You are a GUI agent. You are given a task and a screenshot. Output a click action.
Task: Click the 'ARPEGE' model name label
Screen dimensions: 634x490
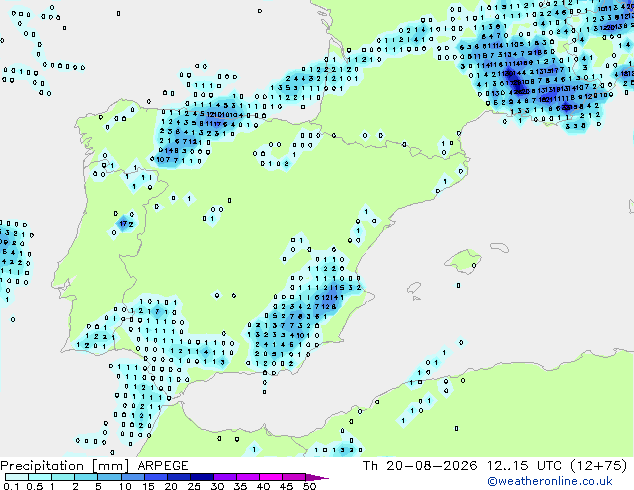pos(163,466)
